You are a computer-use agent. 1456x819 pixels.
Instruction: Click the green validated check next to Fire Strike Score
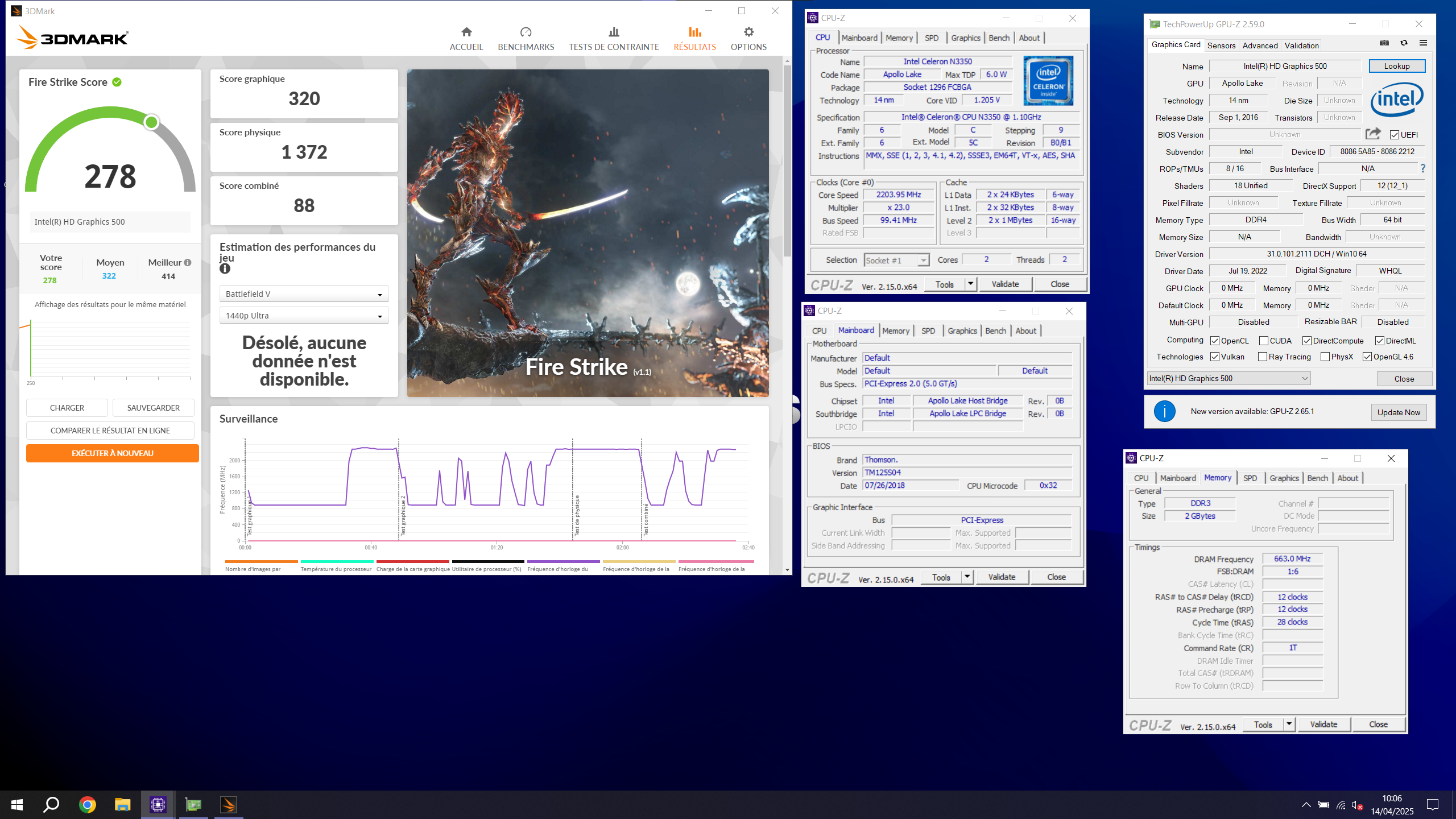tap(117, 82)
